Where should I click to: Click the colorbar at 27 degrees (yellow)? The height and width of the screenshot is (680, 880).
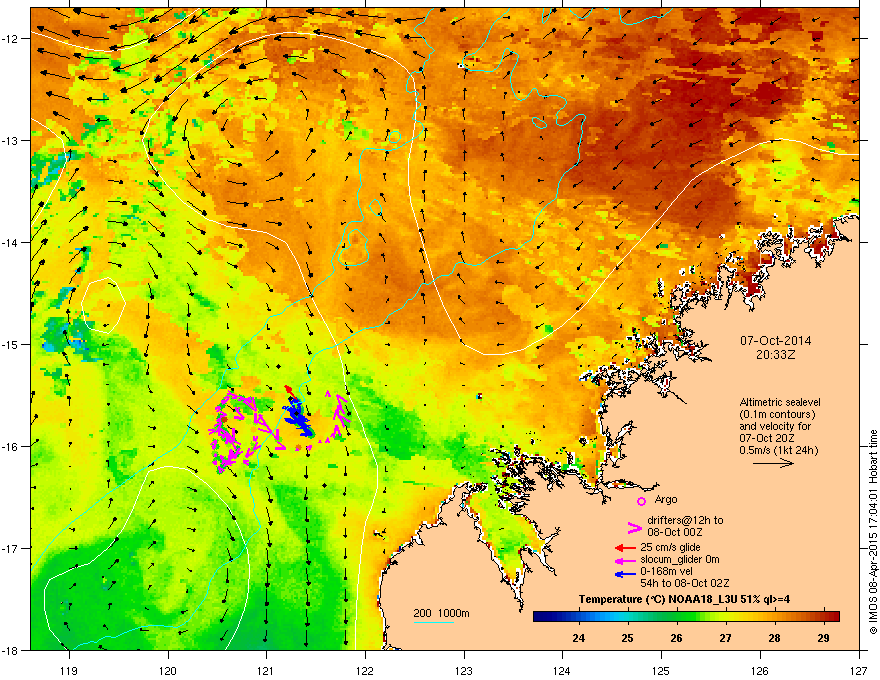[726, 617]
